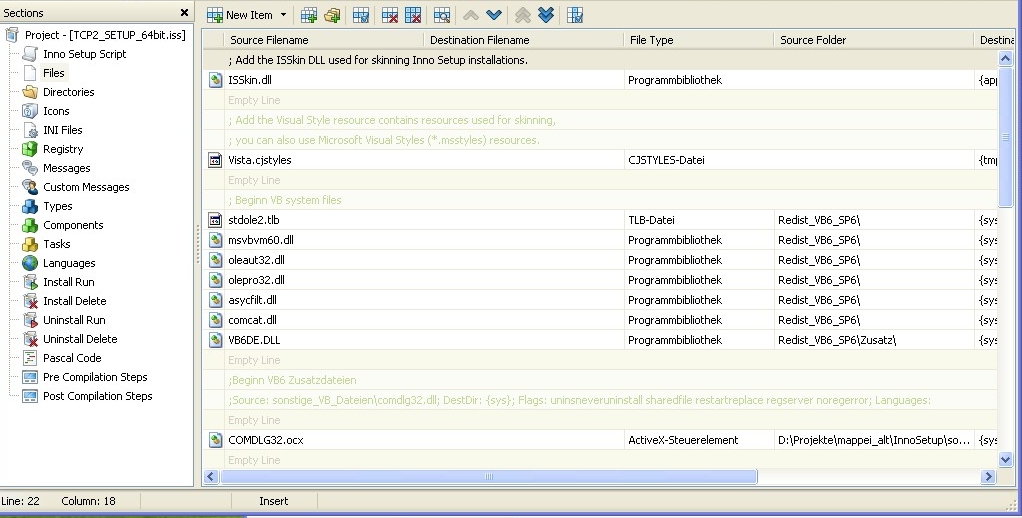Click the move down single-chevron icon
This screenshot has width=1022, height=518.
pos(494,15)
